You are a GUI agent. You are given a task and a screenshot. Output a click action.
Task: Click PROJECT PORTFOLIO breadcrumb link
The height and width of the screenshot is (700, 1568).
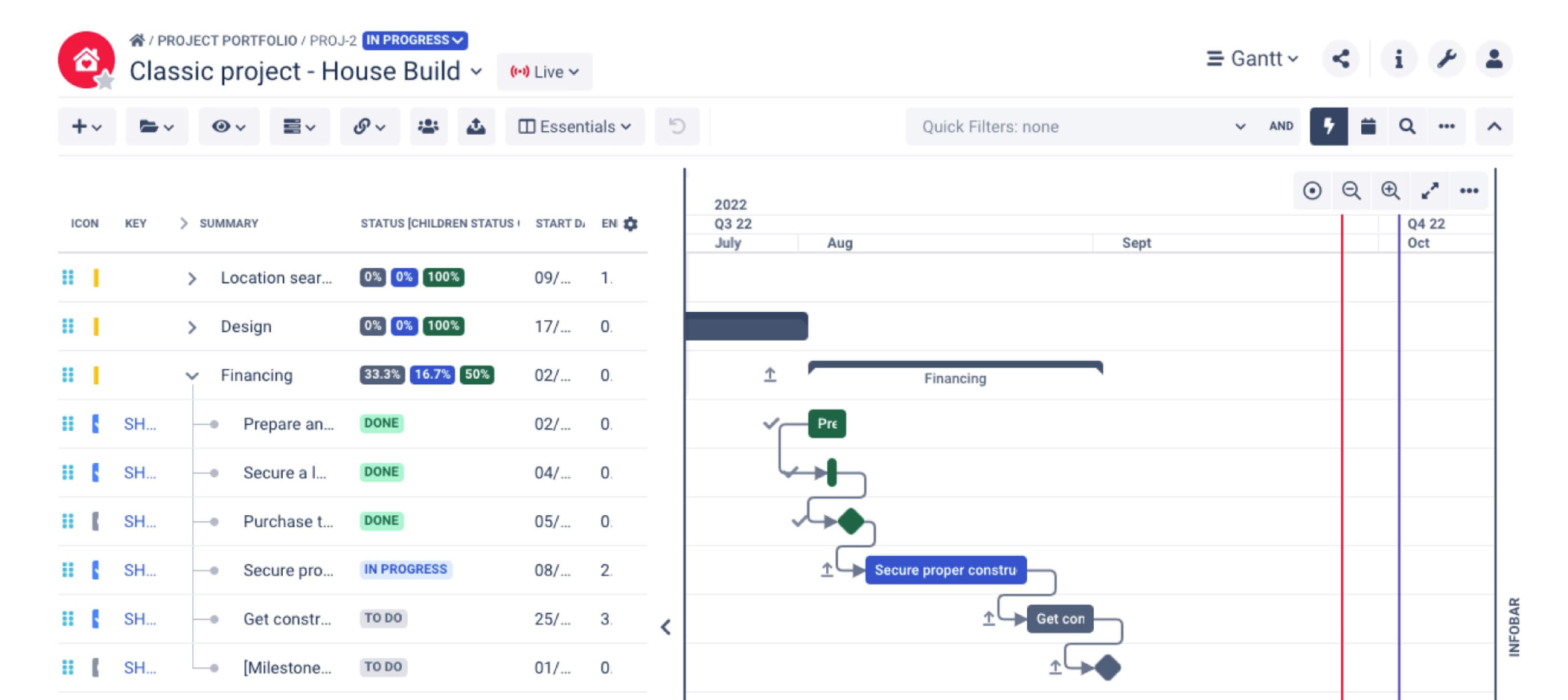227,40
